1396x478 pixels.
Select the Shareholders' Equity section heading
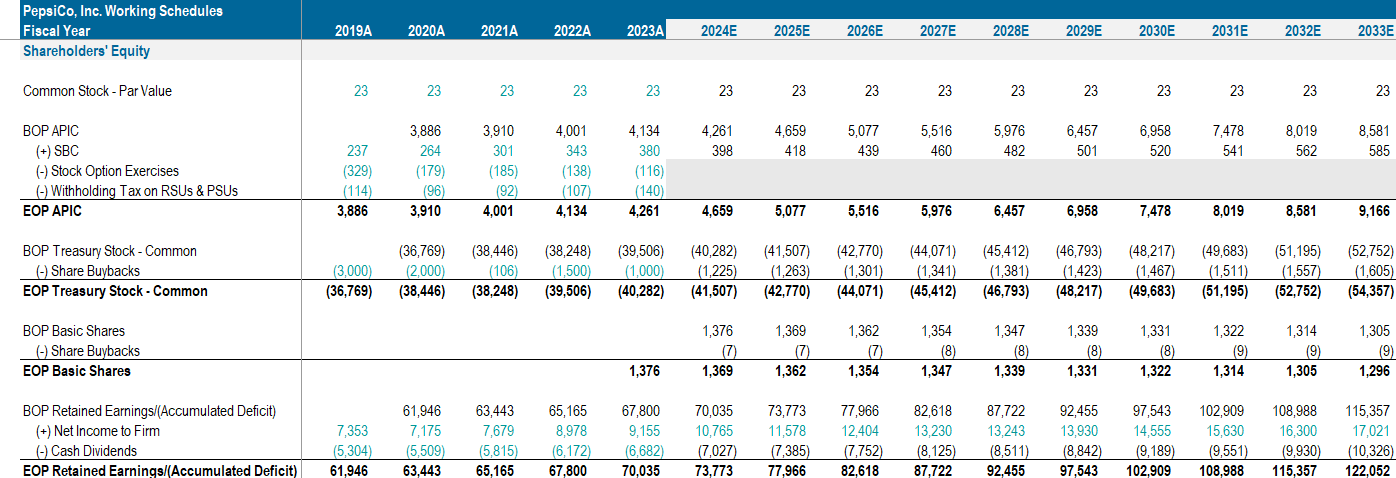tap(87, 51)
